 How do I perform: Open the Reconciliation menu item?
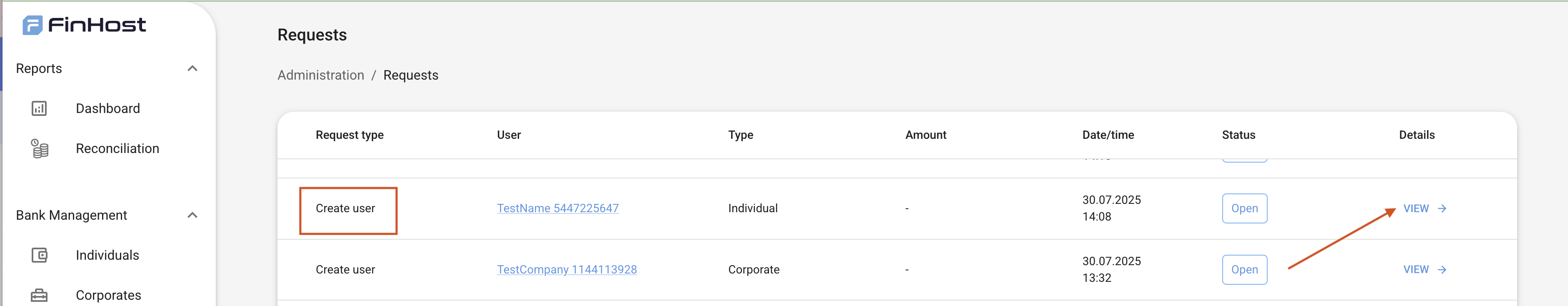[117, 148]
